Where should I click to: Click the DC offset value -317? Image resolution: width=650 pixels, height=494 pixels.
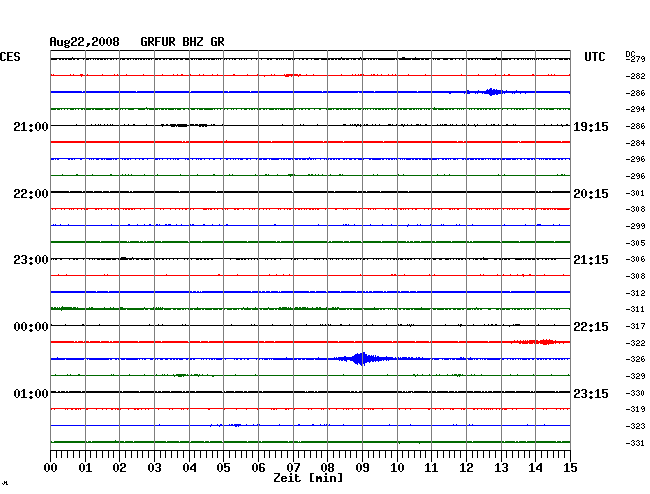pyautogui.click(x=635, y=326)
